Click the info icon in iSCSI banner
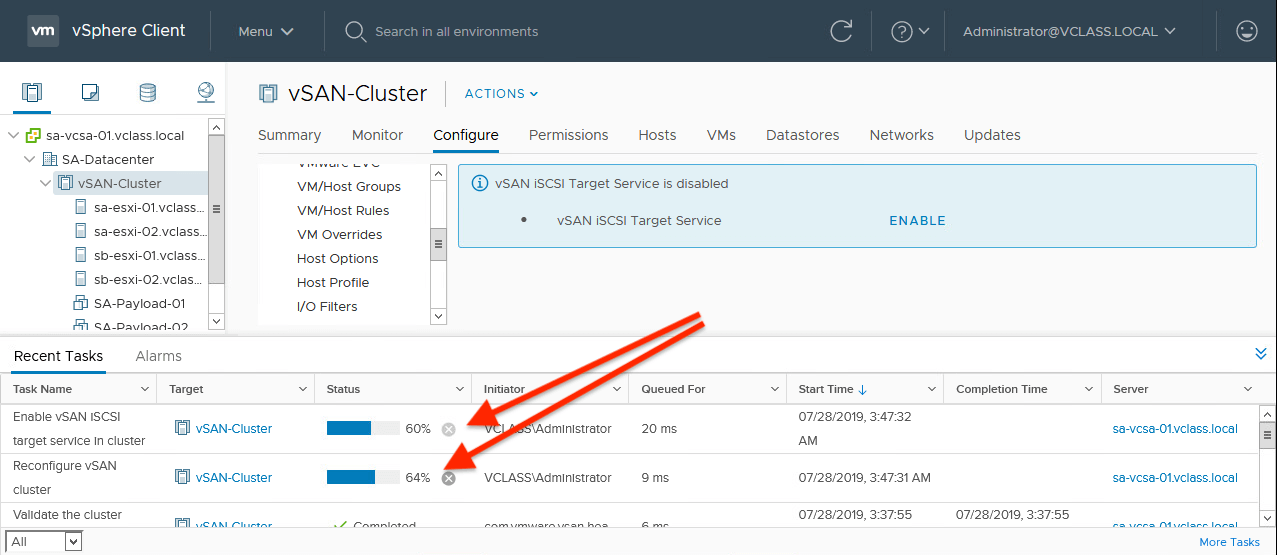 [x=480, y=184]
